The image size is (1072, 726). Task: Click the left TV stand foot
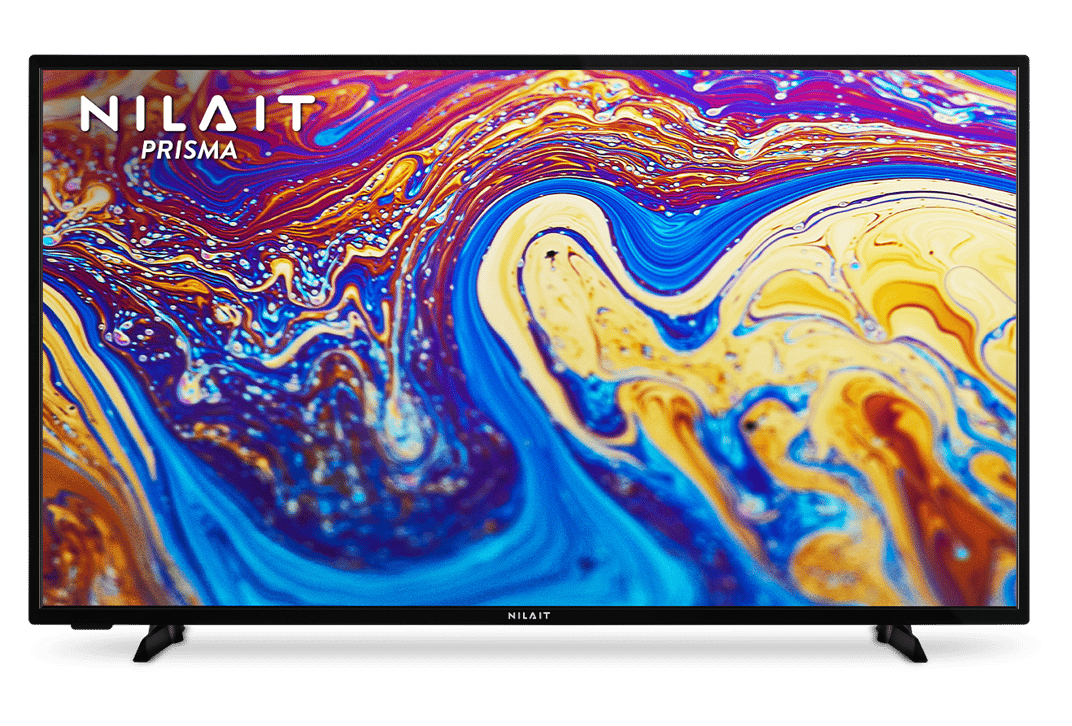[x=160, y=643]
